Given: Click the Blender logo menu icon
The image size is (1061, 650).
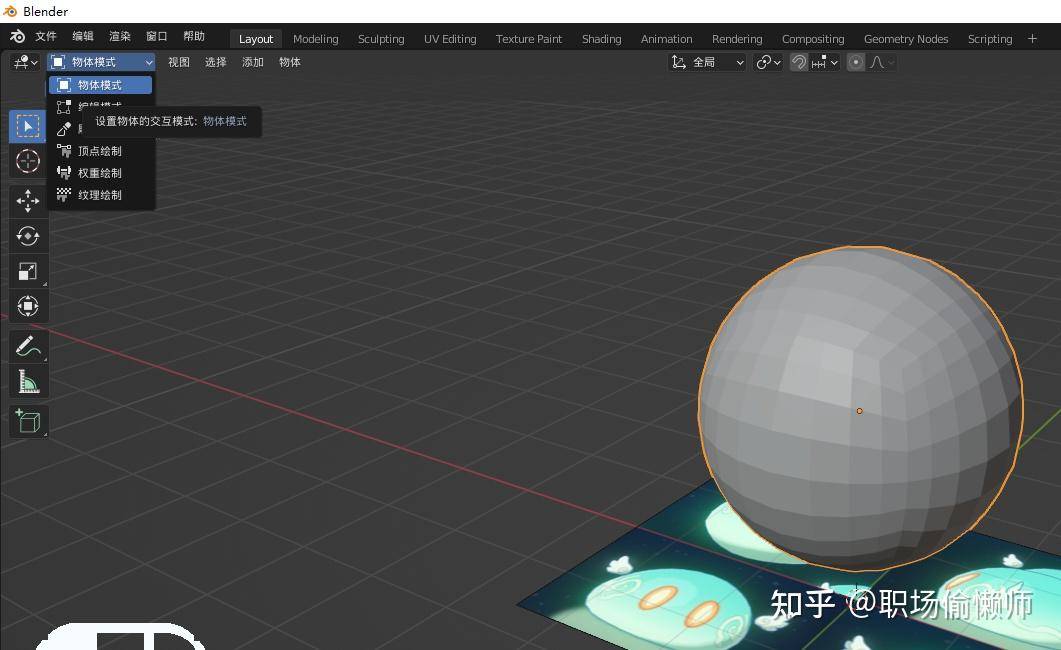Looking at the screenshot, I should 18,37.
